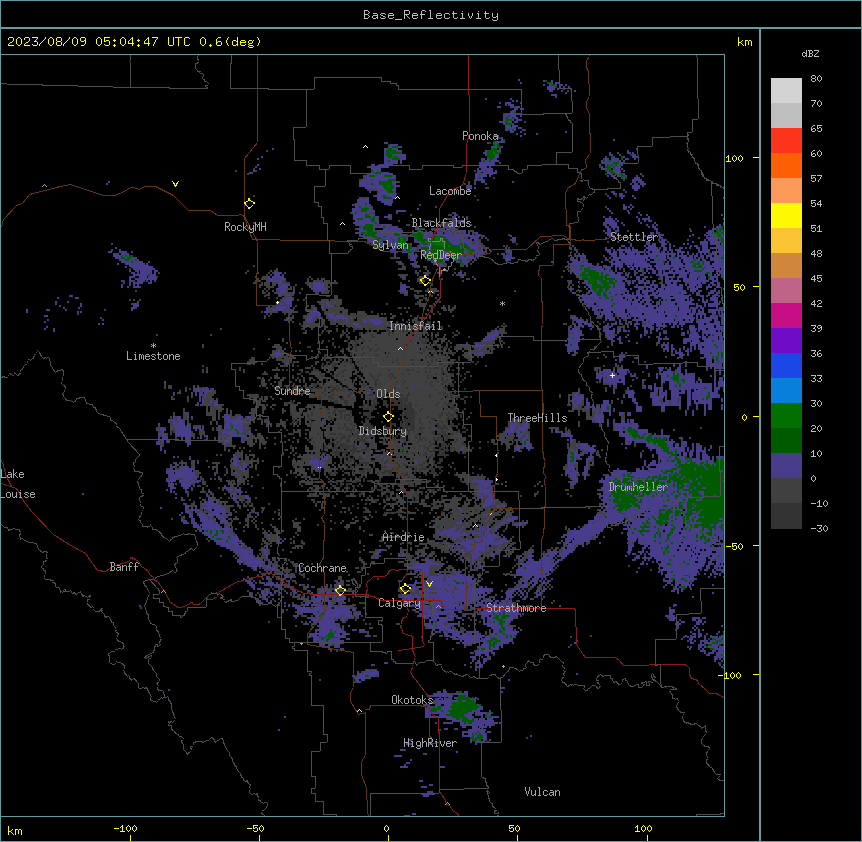The image size is (862, 842).
Task: Pick the purple 36-39 dBZ legend swatch
Action: click(786, 341)
